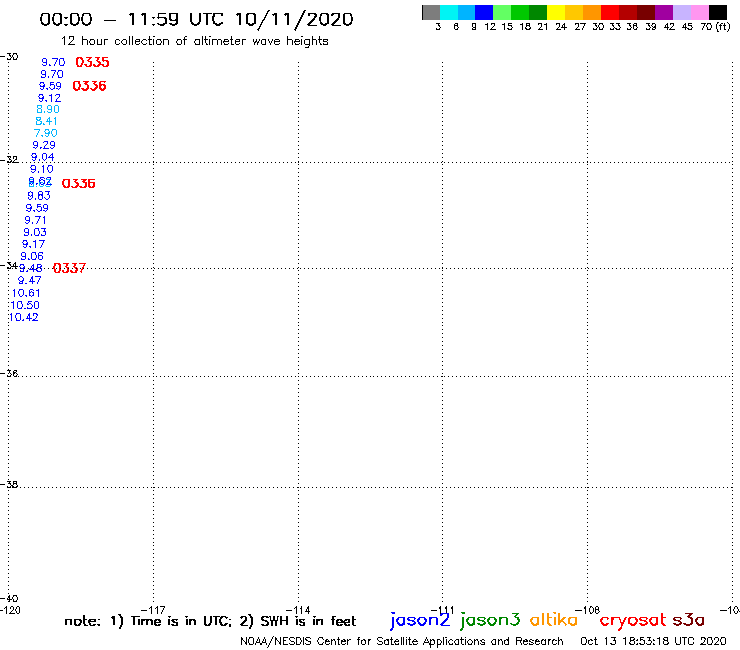Select the wave height value 9.71
The image size is (740, 650).
(x=35, y=220)
